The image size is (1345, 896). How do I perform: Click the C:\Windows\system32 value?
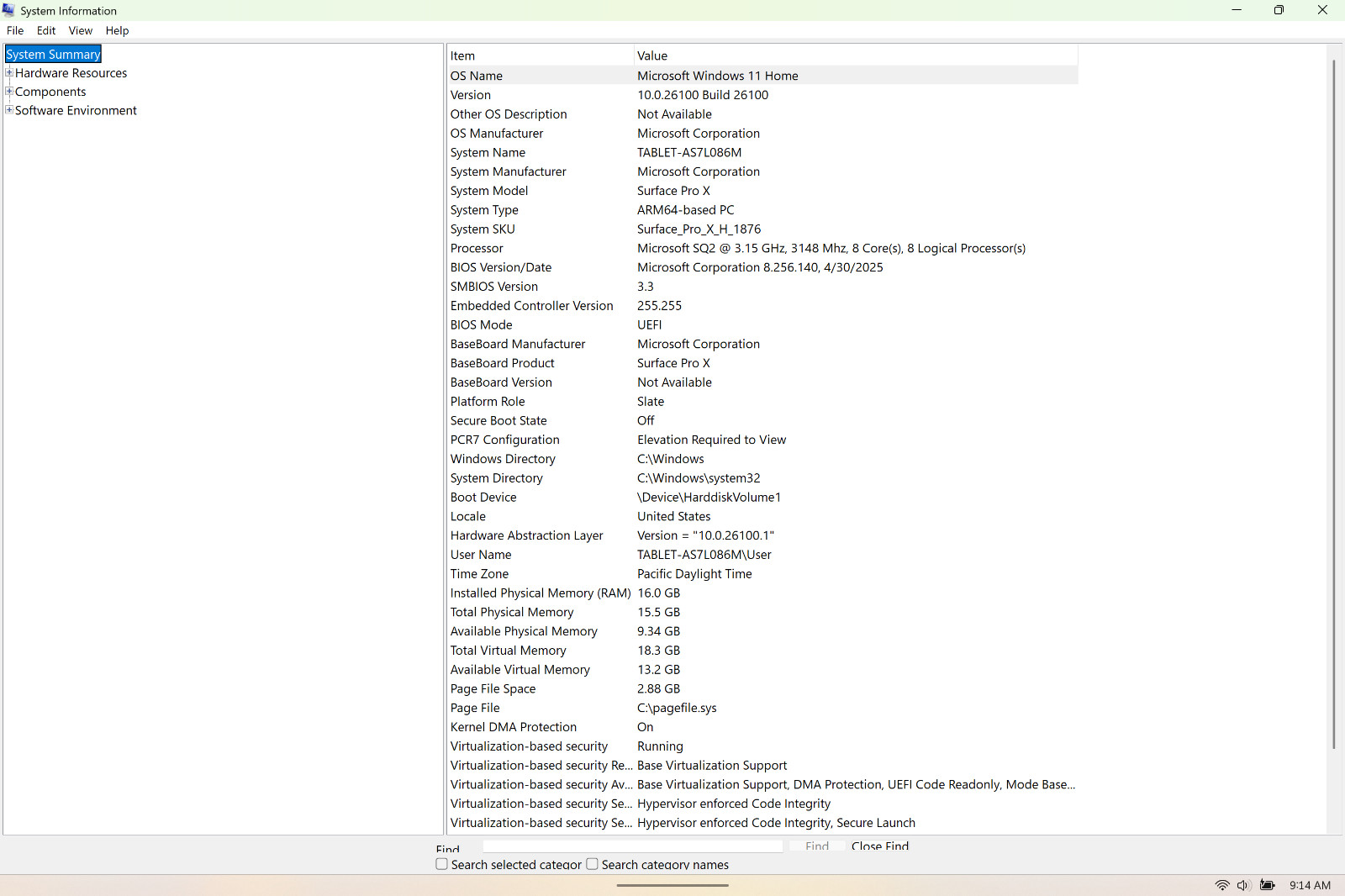[x=699, y=478]
